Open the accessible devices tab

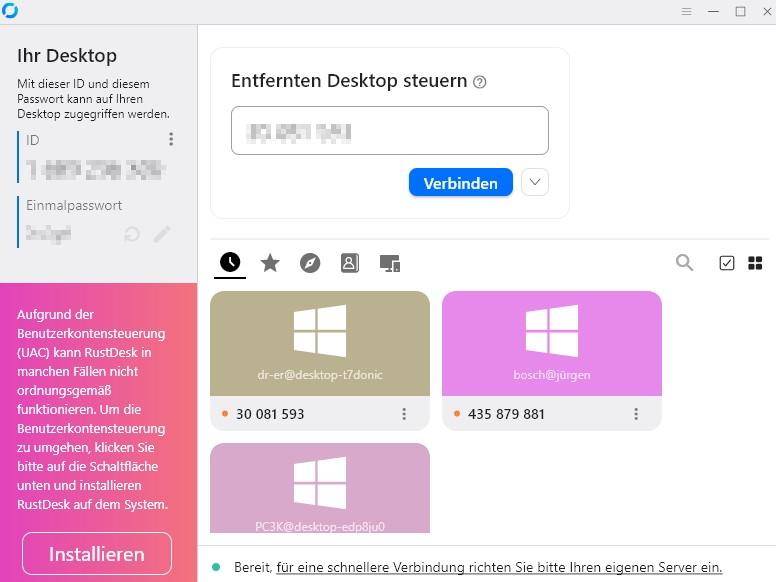coord(389,263)
